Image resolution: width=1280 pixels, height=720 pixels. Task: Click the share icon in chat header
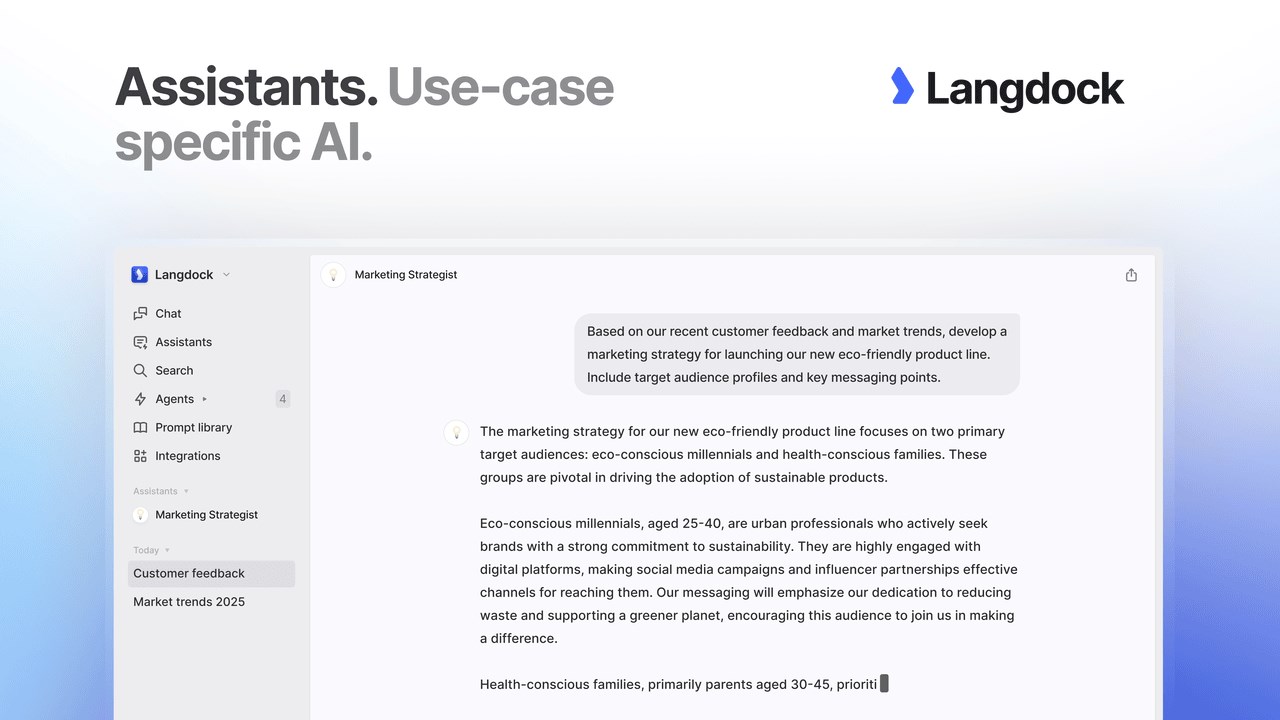coord(1131,275)
